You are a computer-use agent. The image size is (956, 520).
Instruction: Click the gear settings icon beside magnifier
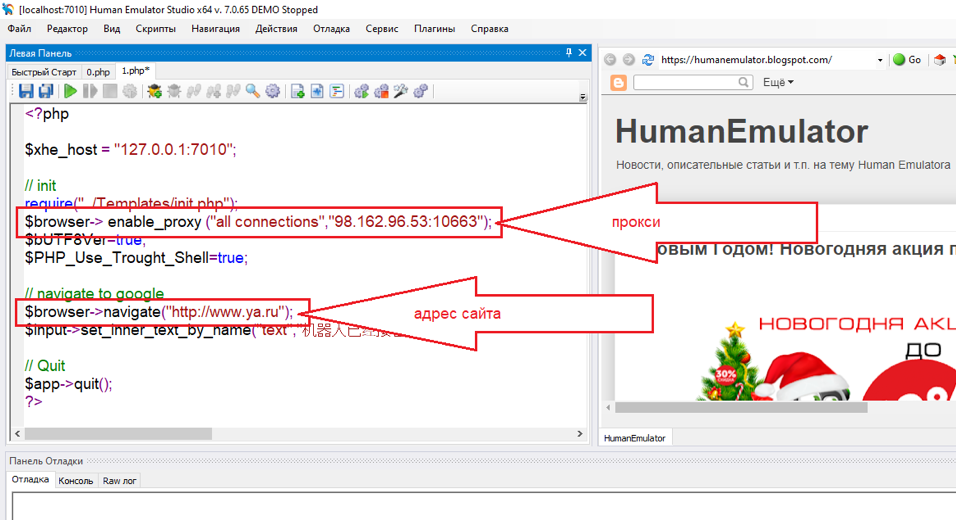(273, 91)
